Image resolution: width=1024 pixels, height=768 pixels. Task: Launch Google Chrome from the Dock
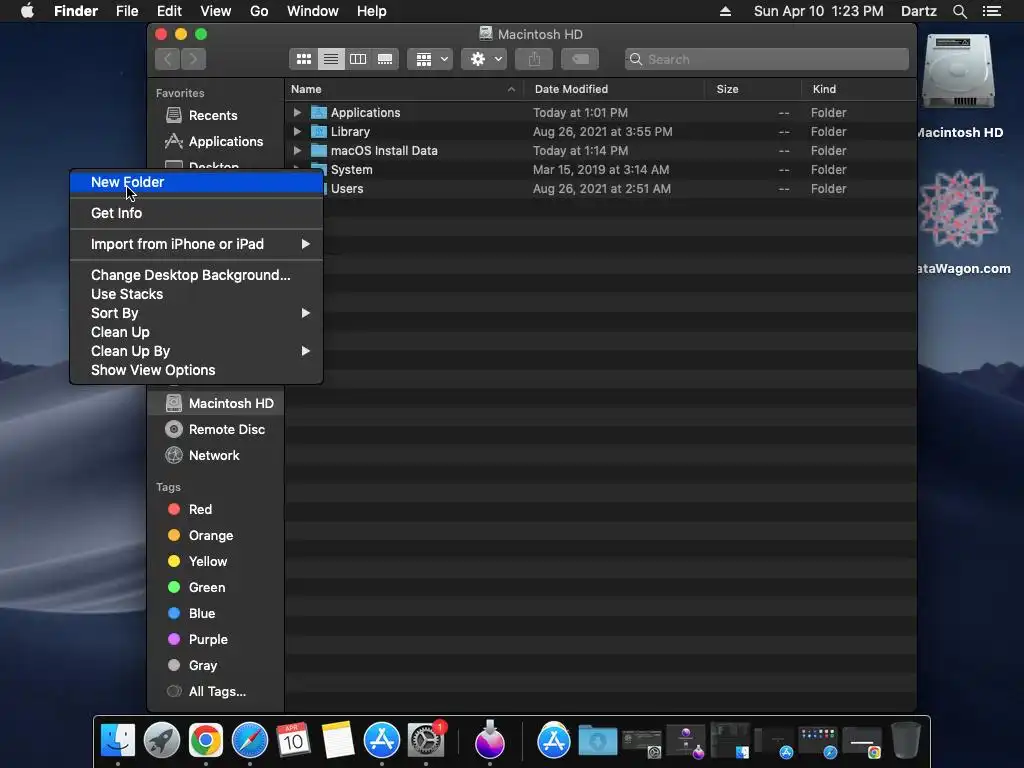click(205, 741)
